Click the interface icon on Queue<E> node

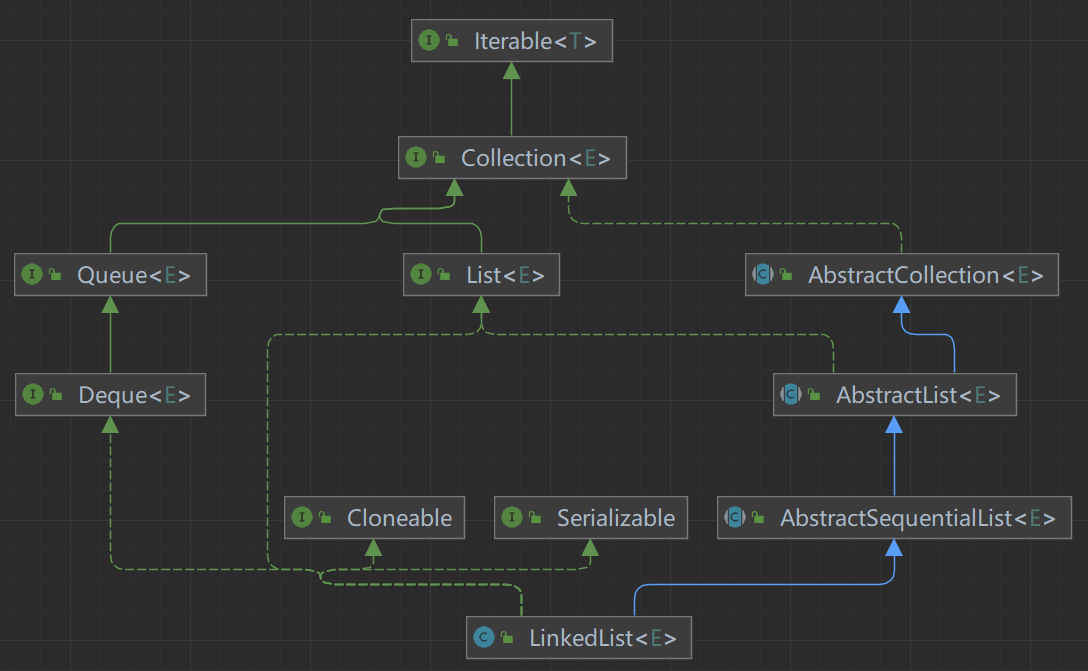(32, 274)
